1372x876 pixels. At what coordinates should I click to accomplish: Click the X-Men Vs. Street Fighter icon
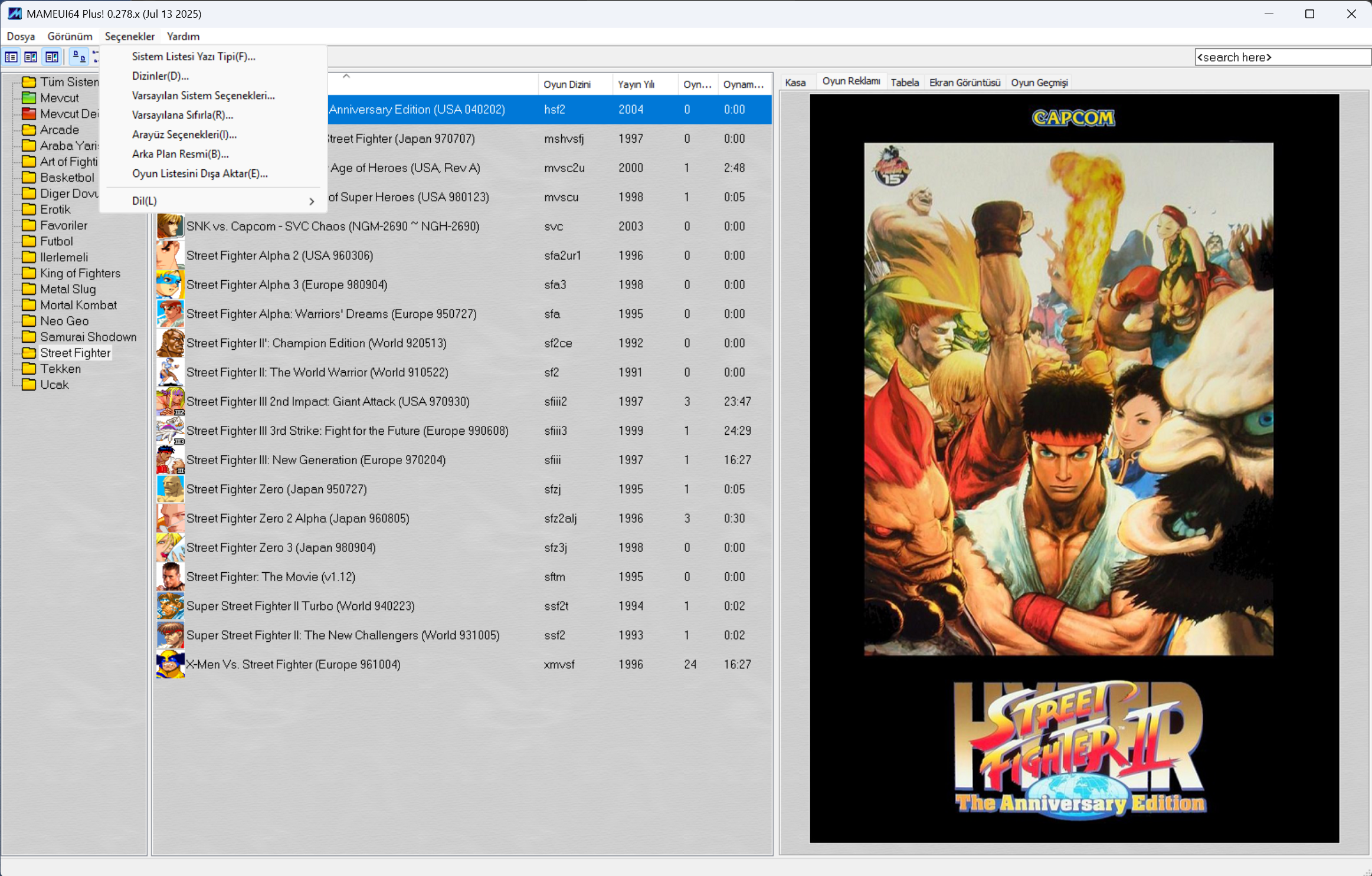tap(170, 664)
